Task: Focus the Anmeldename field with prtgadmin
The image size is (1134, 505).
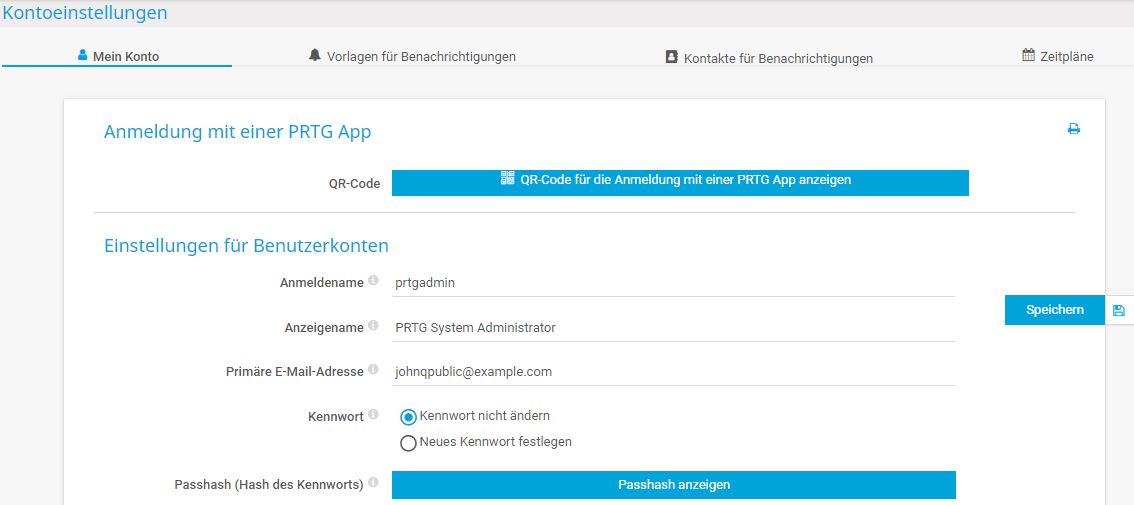Action: 674,283
